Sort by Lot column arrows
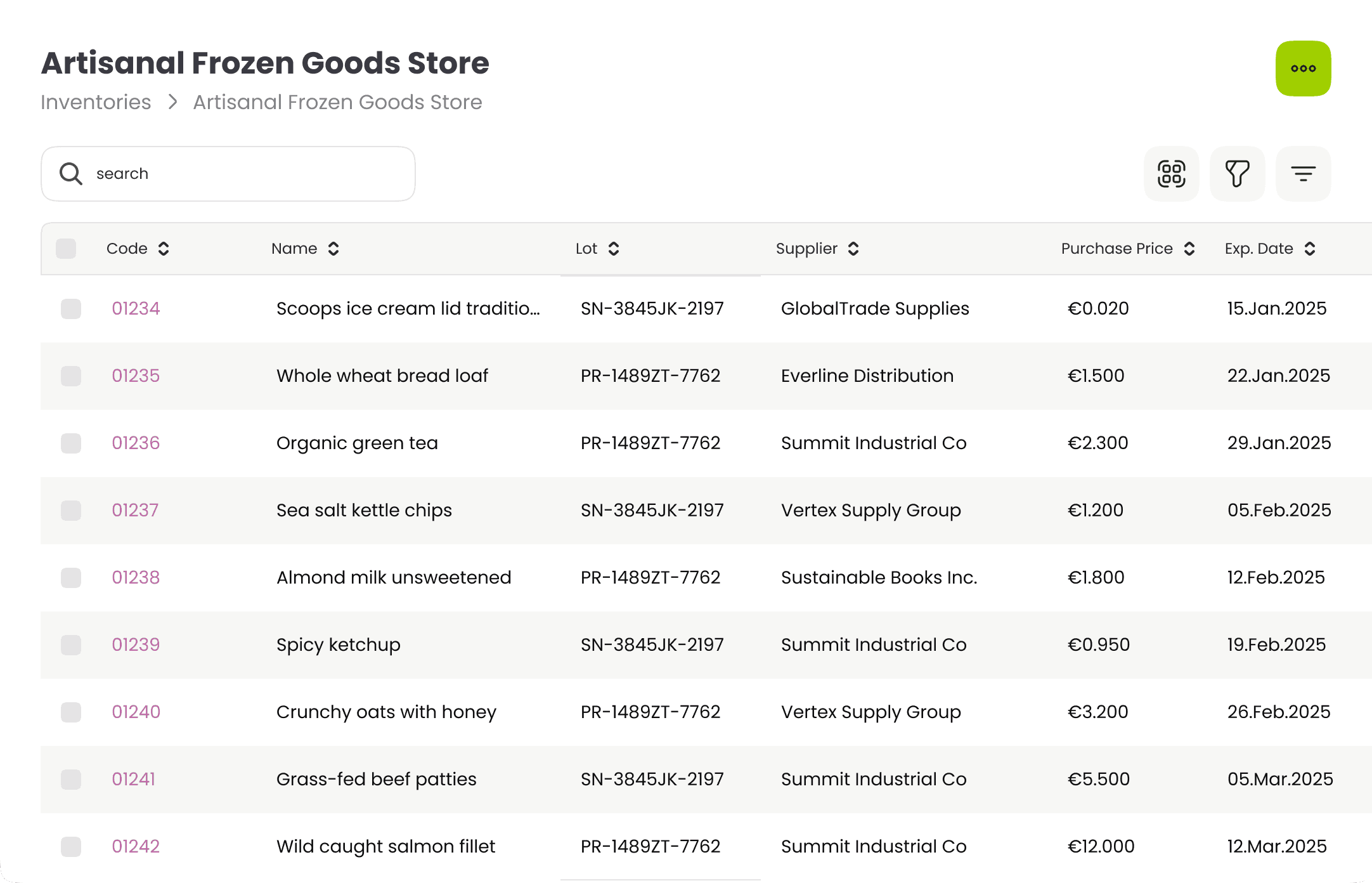Viewport: 1372px width, 883px height. pos(614,249)
